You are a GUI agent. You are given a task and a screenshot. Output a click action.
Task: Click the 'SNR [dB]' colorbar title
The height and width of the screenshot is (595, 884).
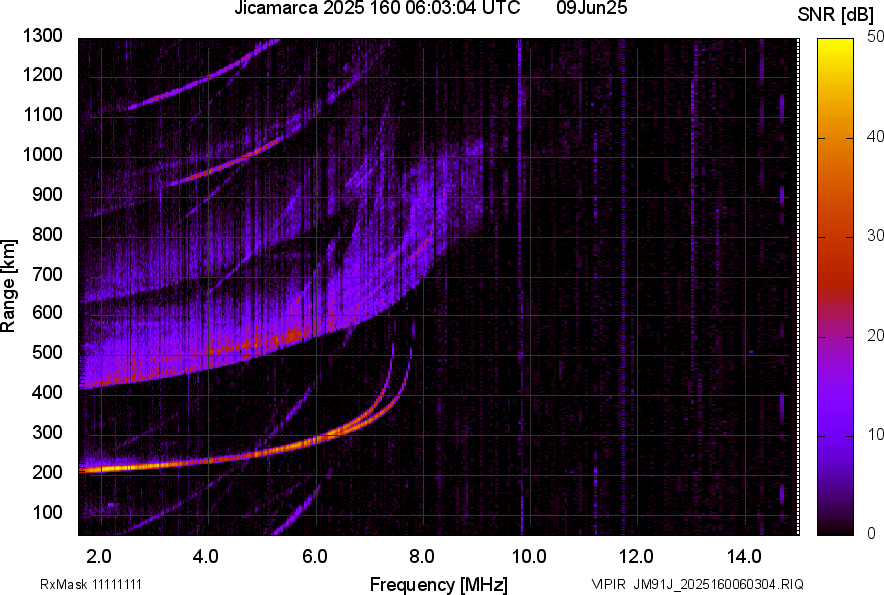(835, 15)
